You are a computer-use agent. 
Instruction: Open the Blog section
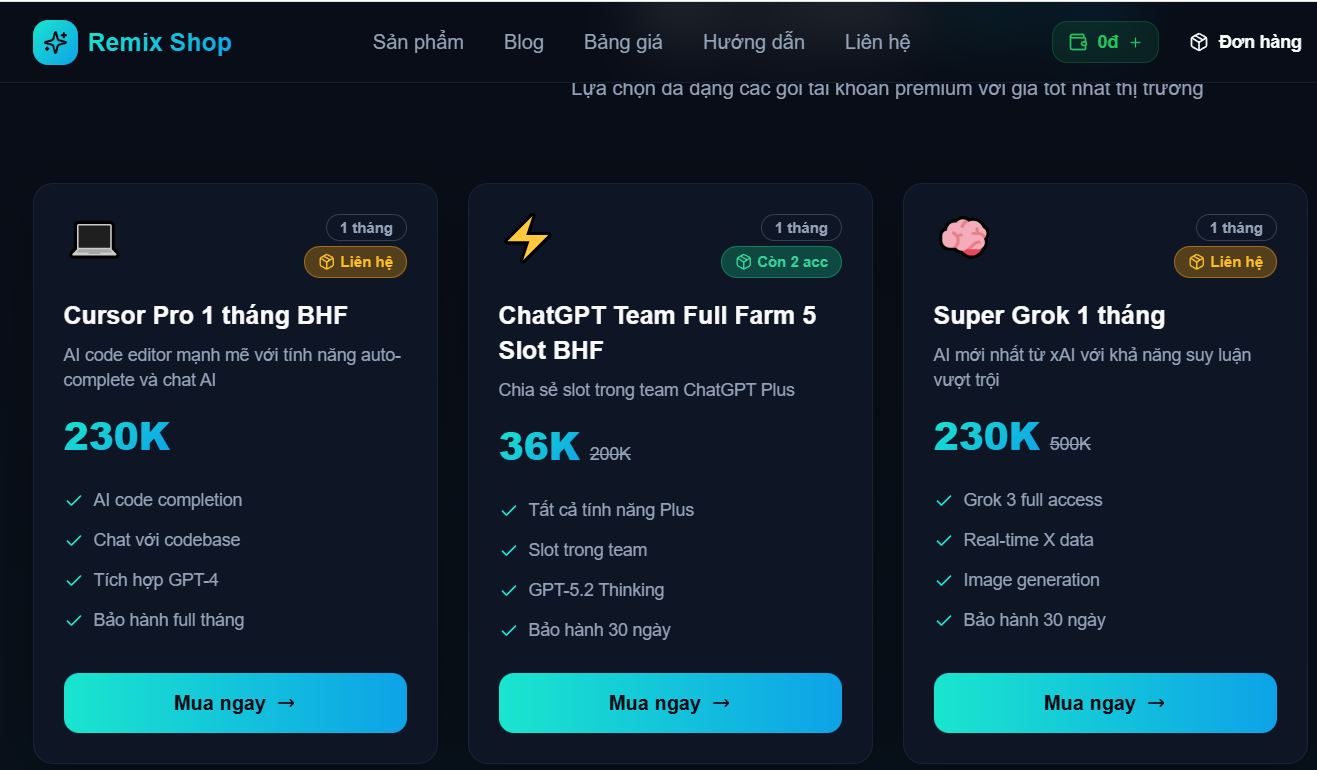click(524, 42)
